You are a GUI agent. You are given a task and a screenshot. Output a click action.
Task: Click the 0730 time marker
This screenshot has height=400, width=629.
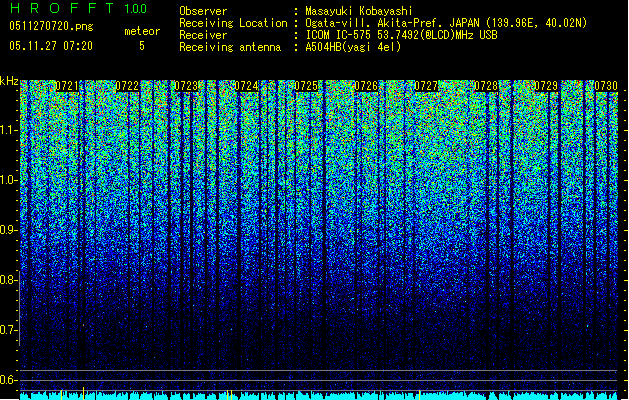tap(606, 86)
